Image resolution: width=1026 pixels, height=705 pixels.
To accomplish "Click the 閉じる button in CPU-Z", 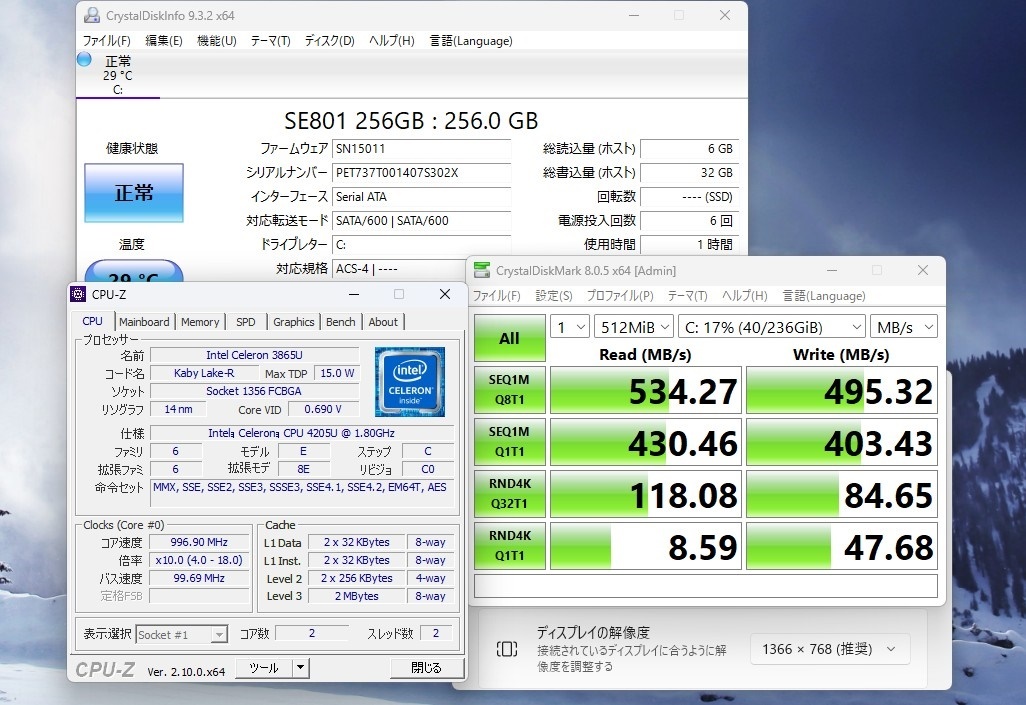I will (427, 668).
